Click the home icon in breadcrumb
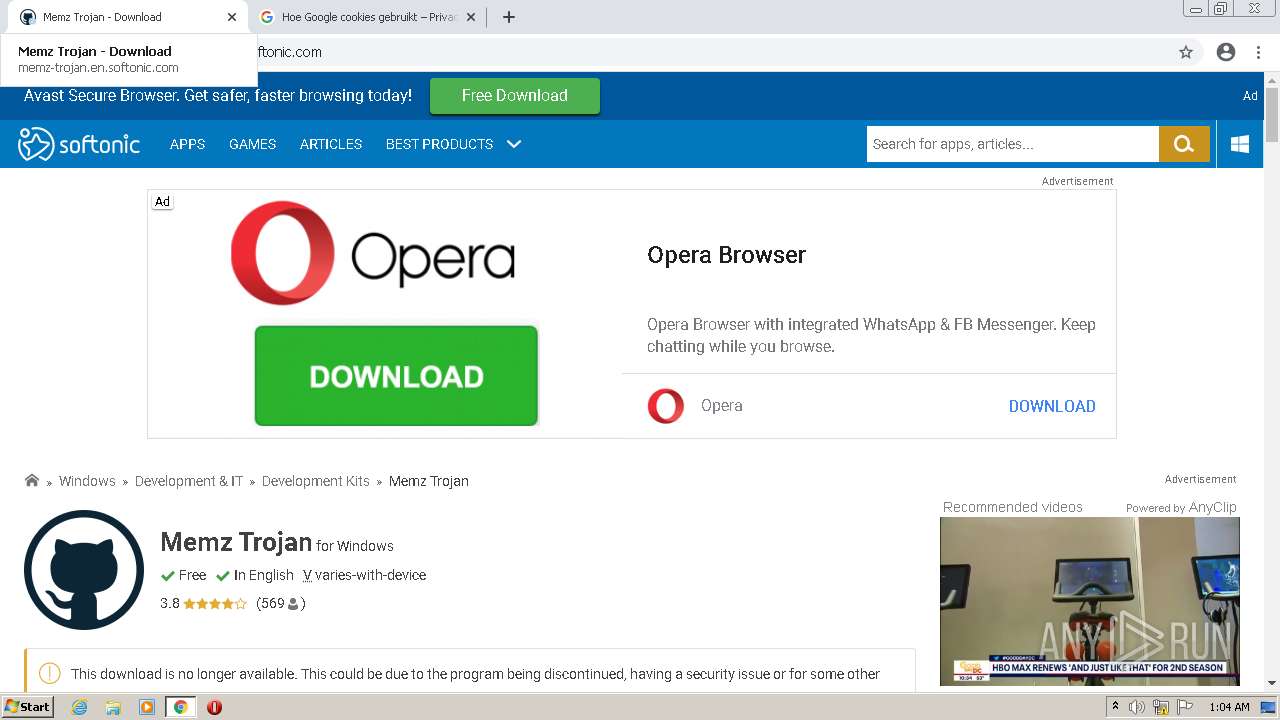Viewport: 1280px width, 720px height. [32, 480]
